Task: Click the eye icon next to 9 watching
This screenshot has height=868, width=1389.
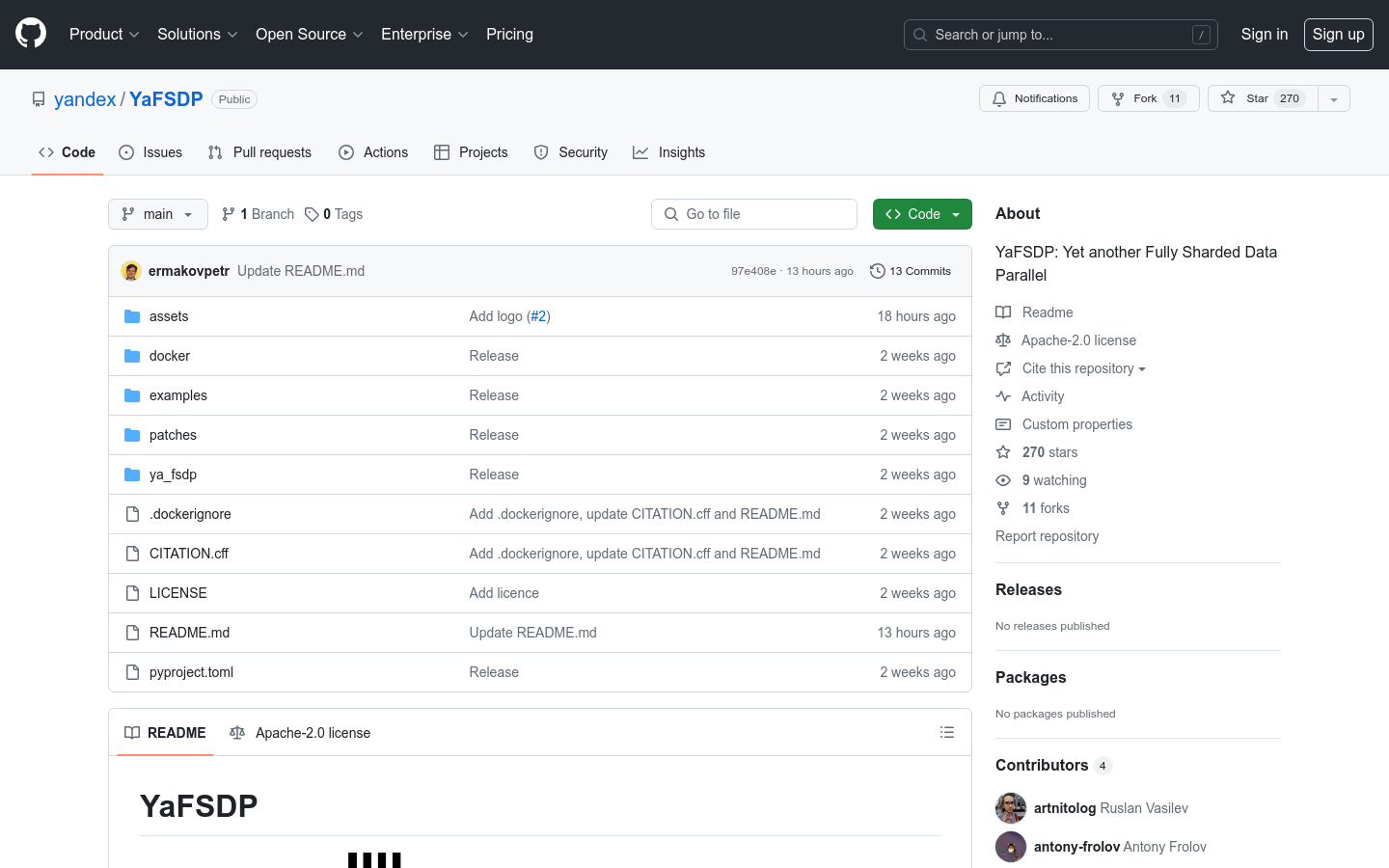Action: [x=1003, y=480]
